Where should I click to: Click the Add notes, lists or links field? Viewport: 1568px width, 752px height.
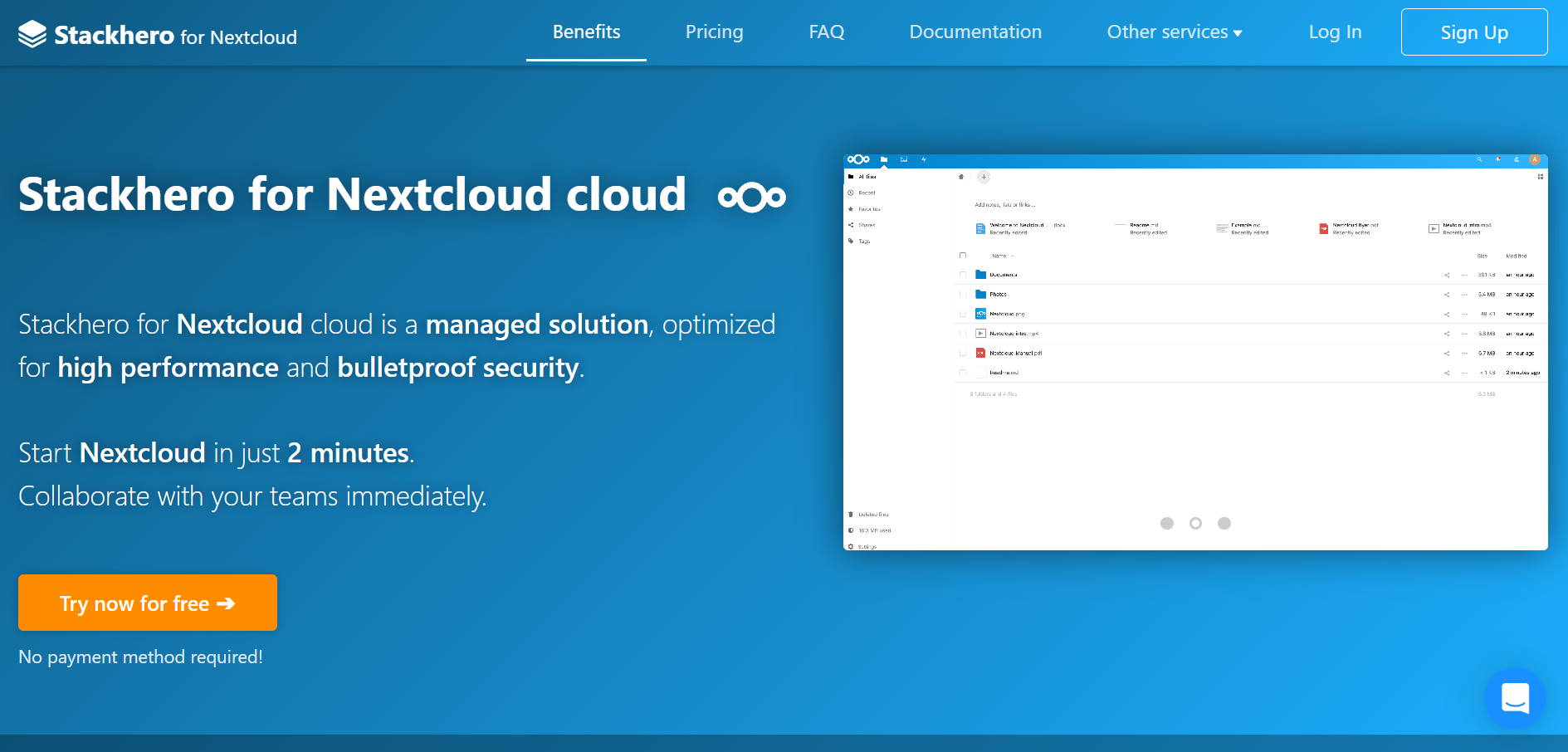click(1005, 204)
